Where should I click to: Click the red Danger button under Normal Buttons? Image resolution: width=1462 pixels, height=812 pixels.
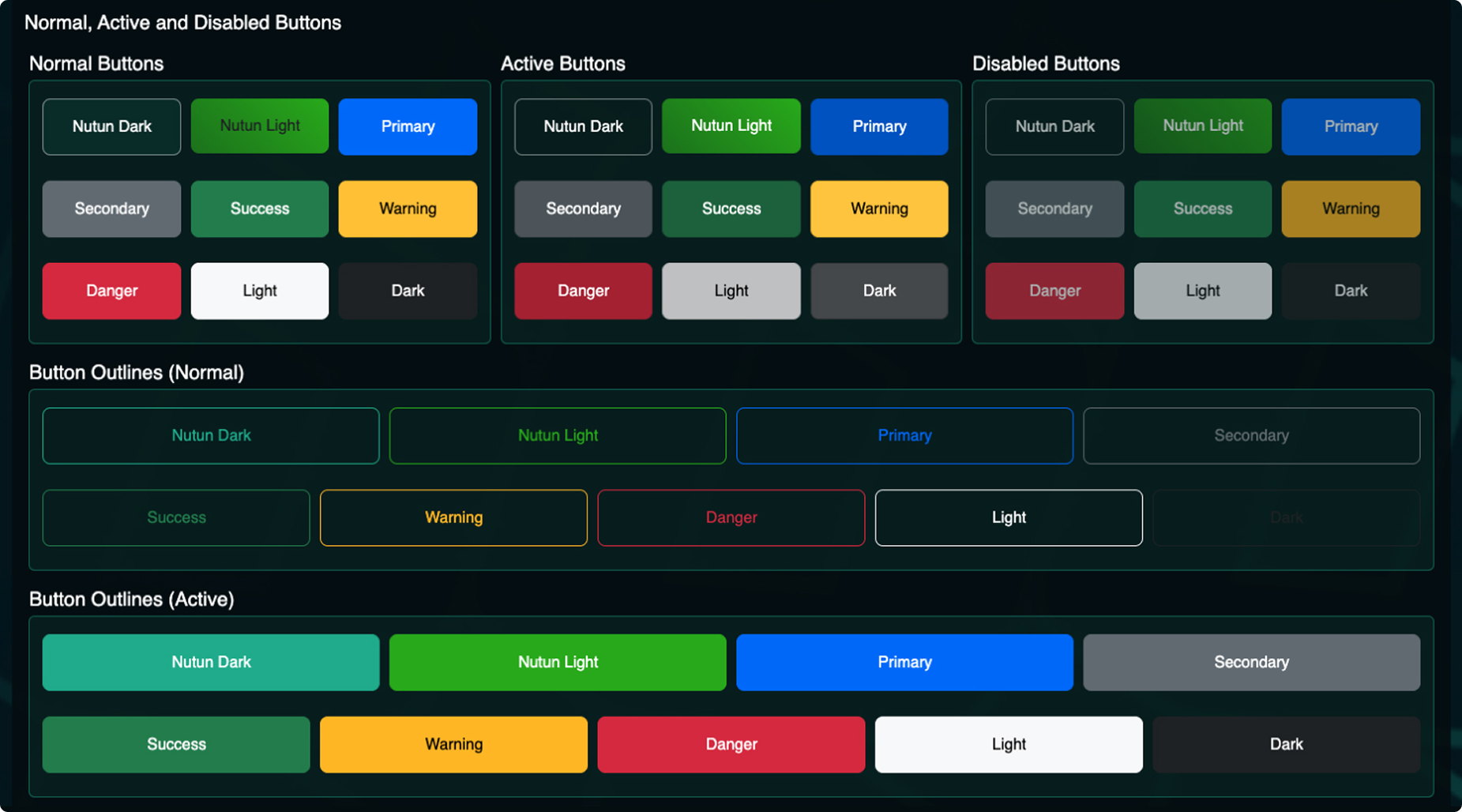[111, 291]
